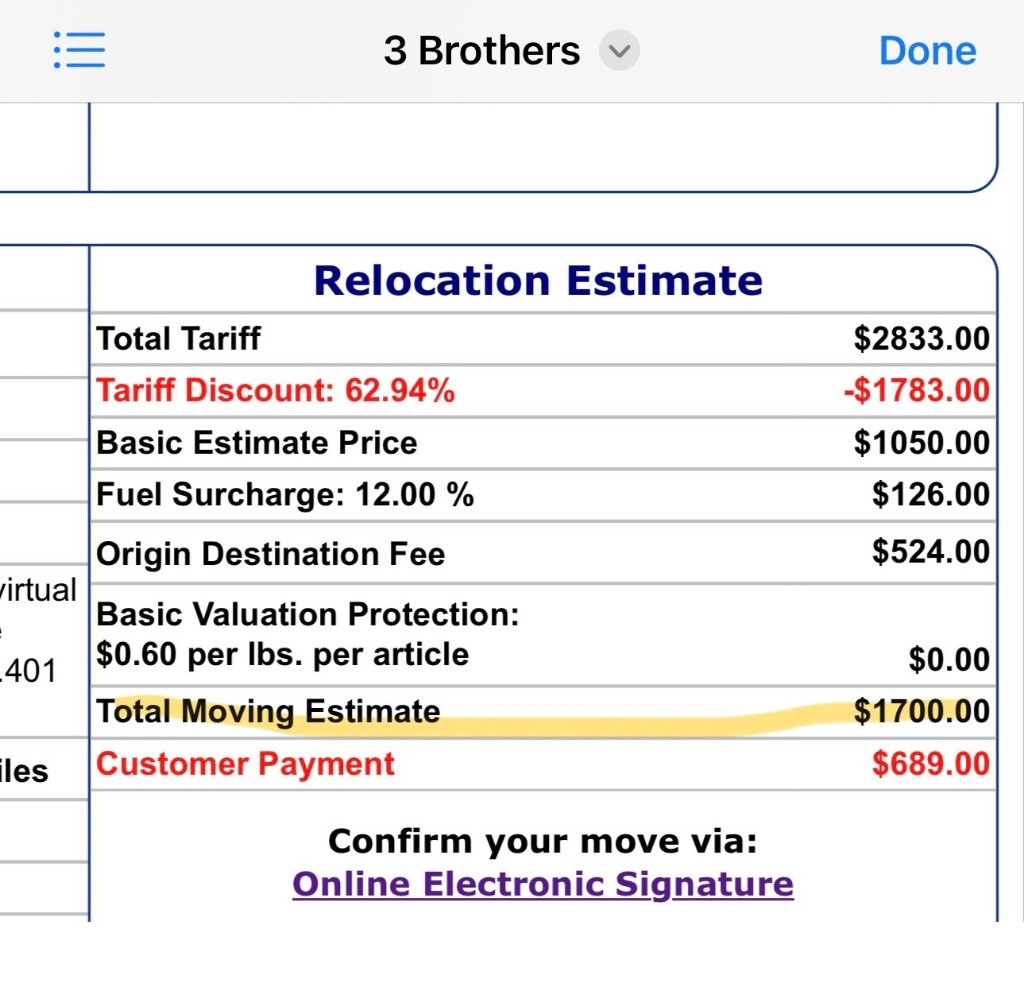Screen dimensions: 1024x1006
Task: Select the $126.00 fuel surcharge amount
Action: [x=930, y=494]
